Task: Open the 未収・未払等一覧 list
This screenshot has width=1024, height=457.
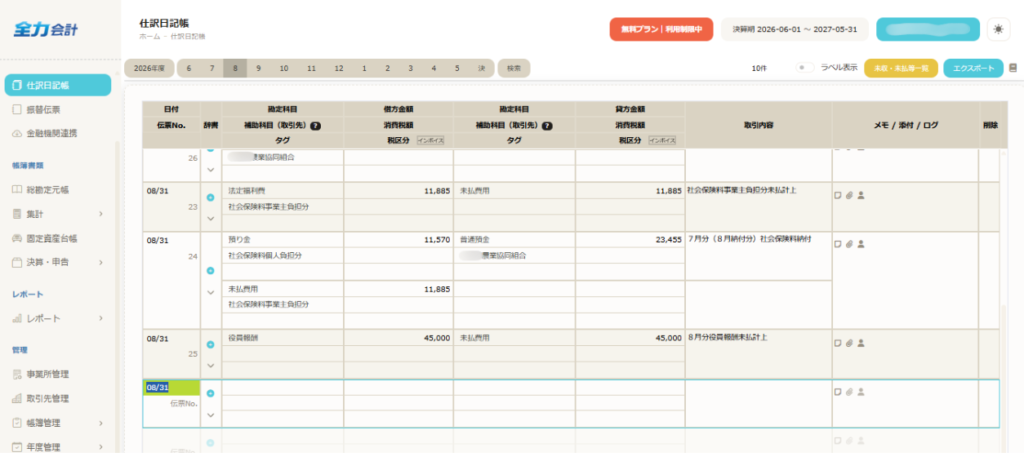Action: (901, 69)
